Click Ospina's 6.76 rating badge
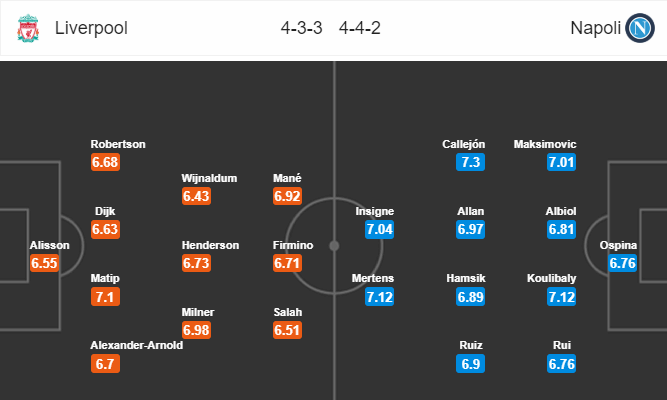 click(623, 263)
